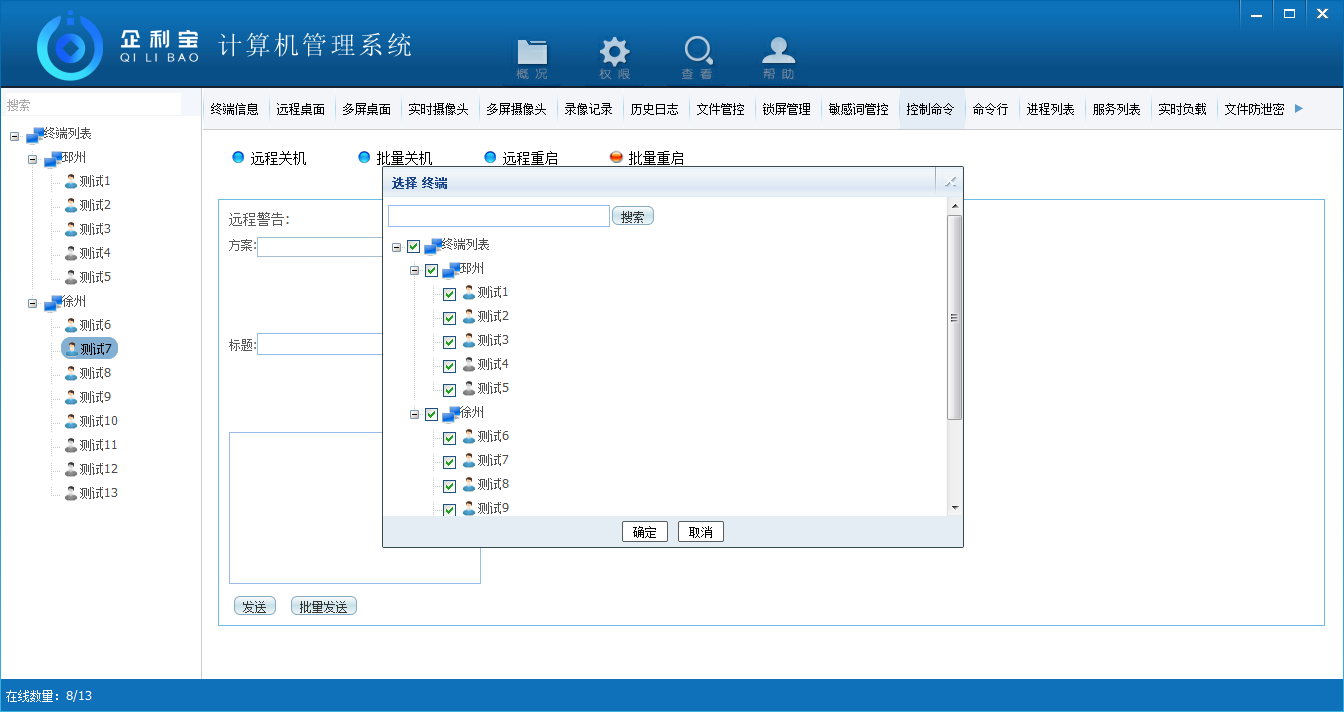Open the 帮助 user icon

pos(779,55)
